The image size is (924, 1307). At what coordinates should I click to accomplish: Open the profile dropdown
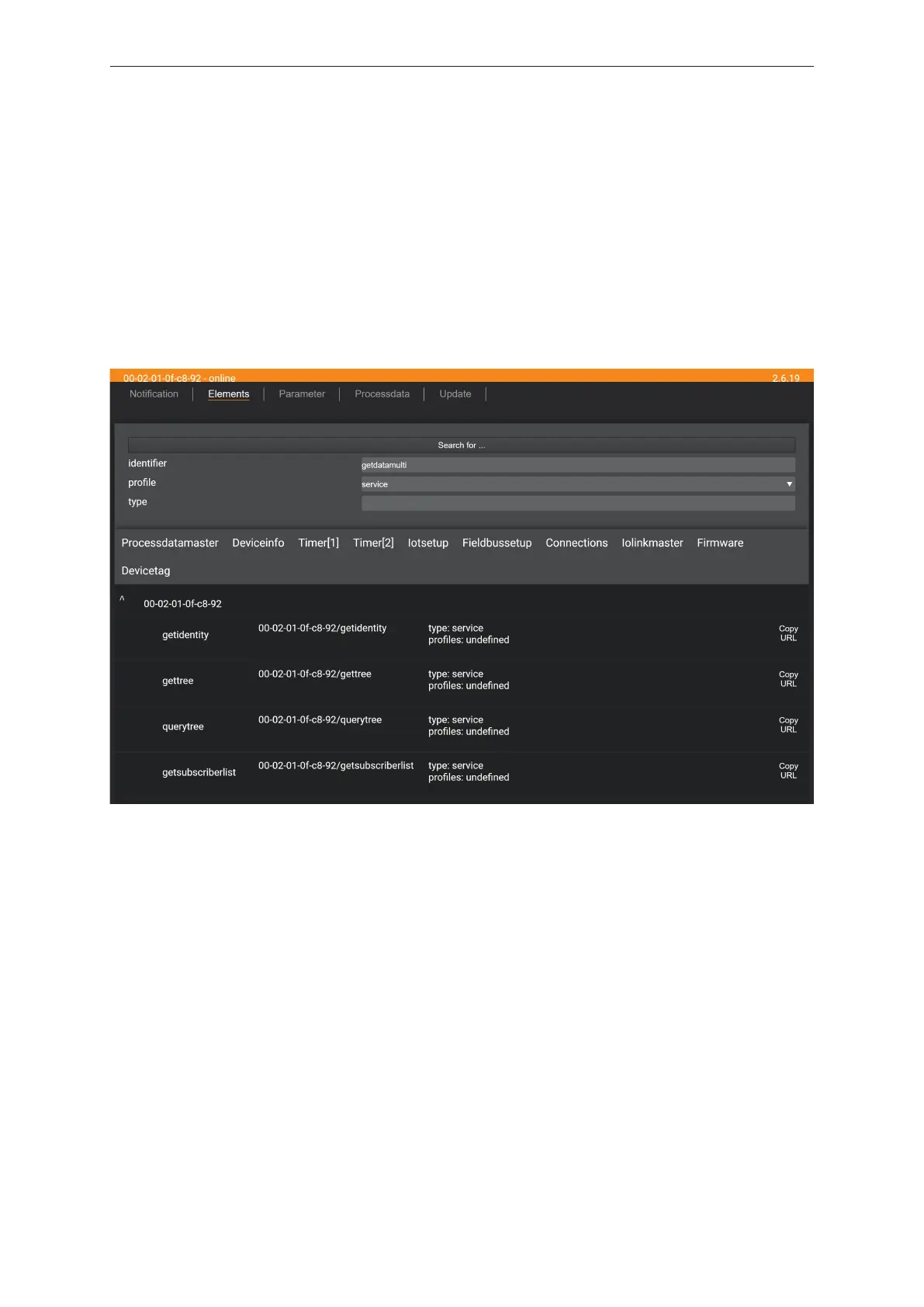[577, 484]
